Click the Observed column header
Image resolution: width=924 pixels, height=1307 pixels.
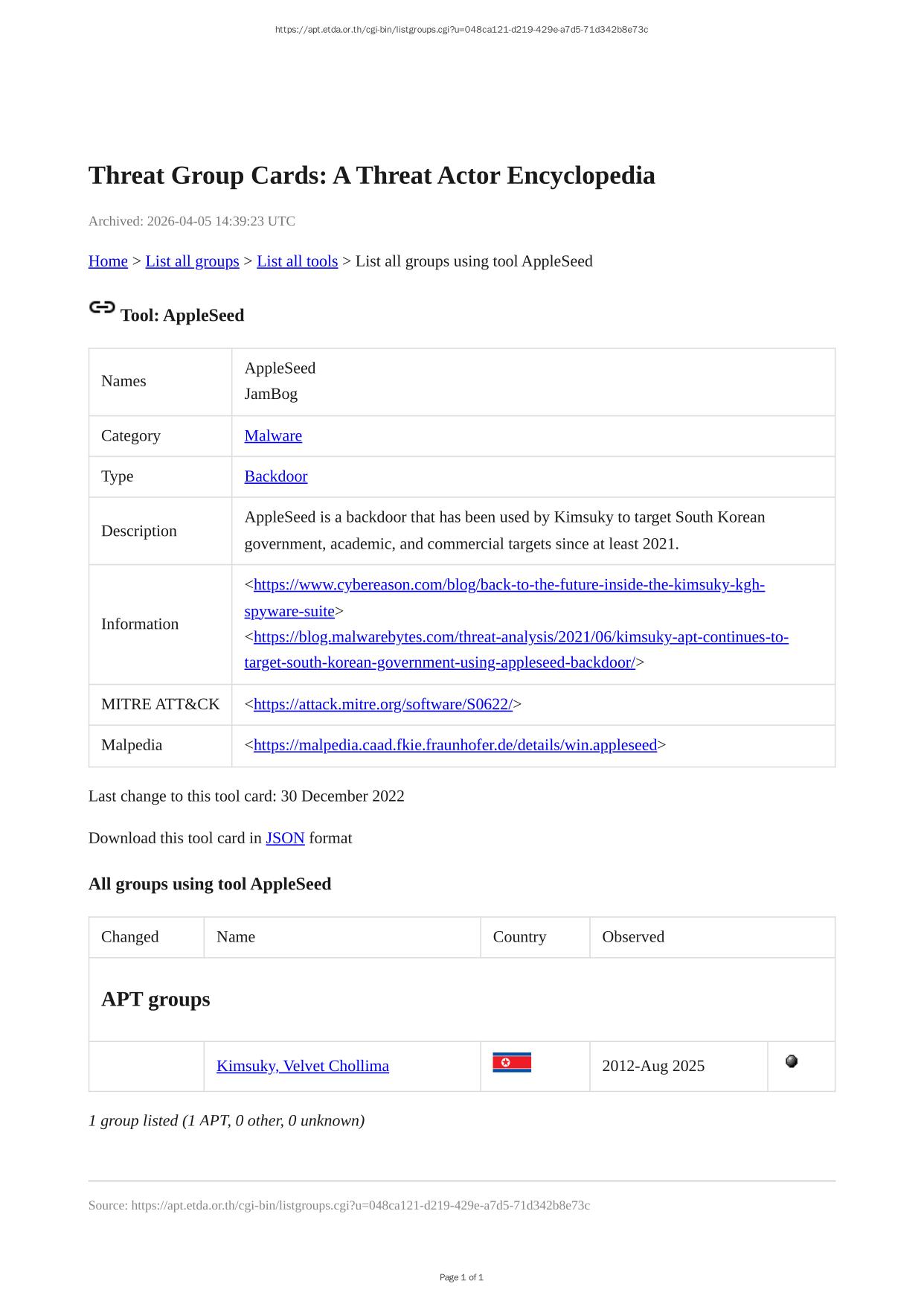coord(632,937)
